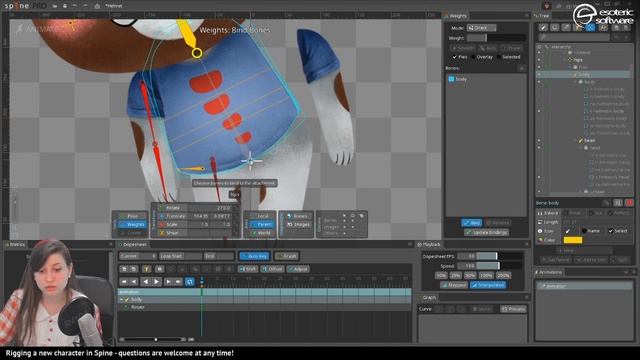Screen dimensions: 640x360
Task: Choose the Create tool
Action: (131, 233)
